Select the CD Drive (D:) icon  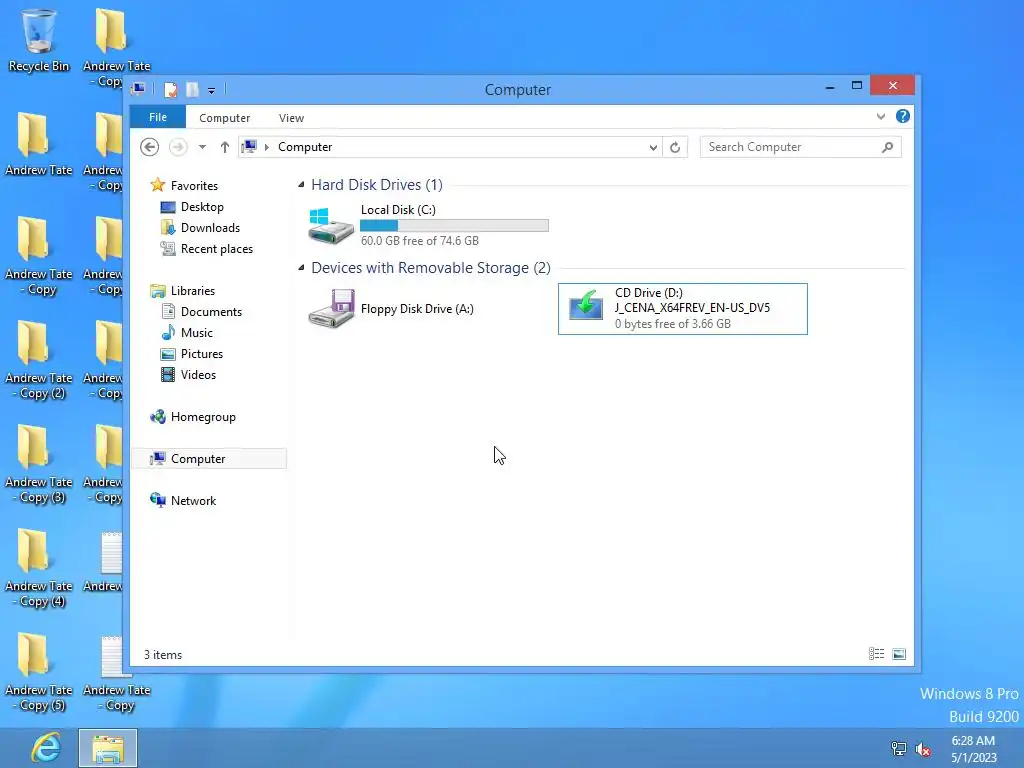(x=585, y=305)
